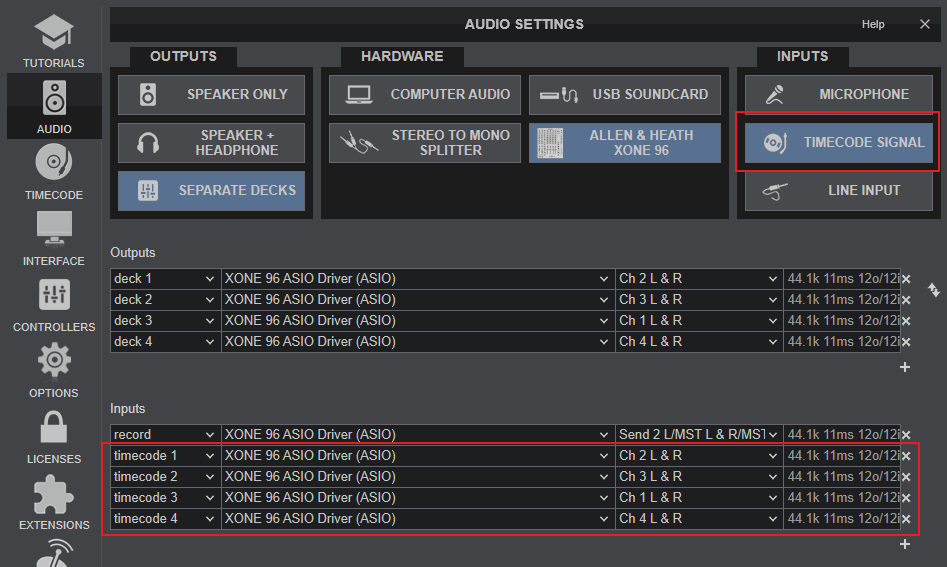This screenshot has height=567, width=947.
Task: Remove the timecode 1 input row
Action: (906, 456)
